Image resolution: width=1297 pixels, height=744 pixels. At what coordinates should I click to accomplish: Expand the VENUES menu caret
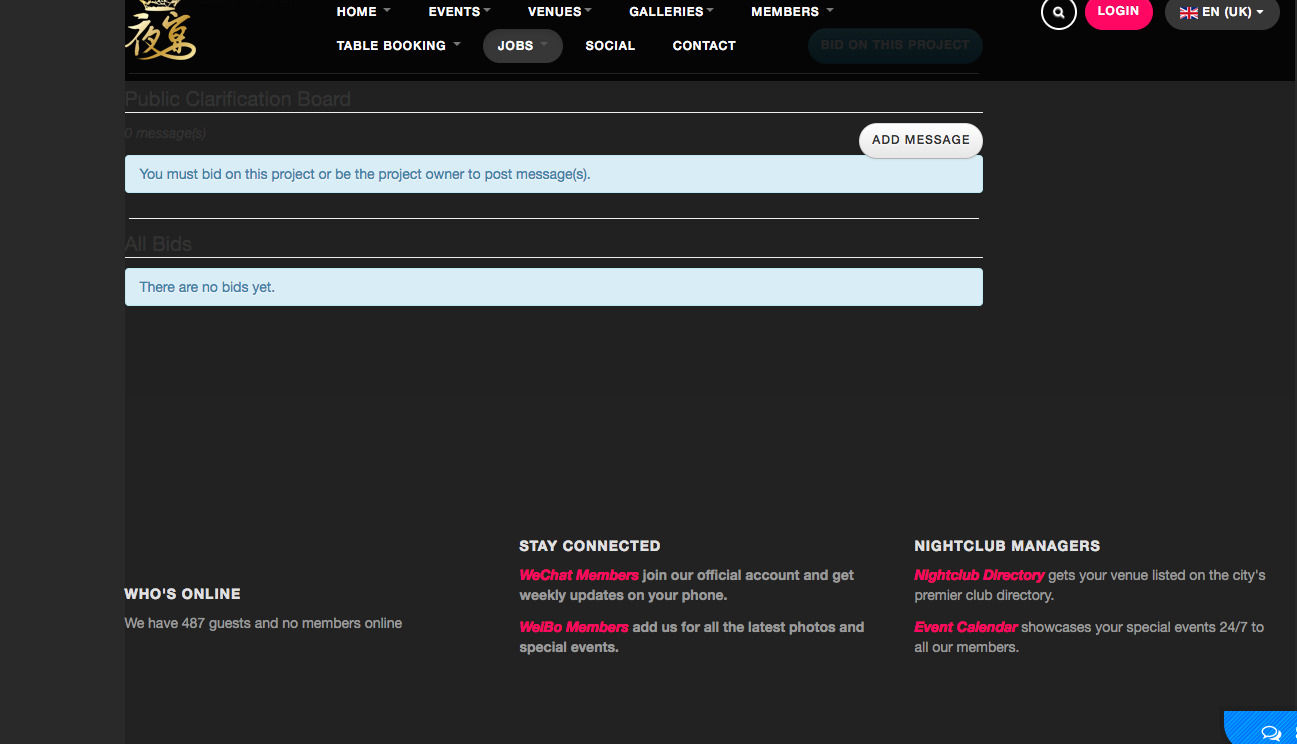(x=588, y=11)
